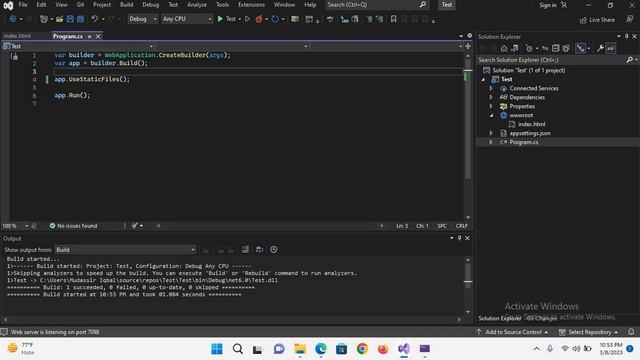Click the Navigate Backward toolbar icon
This screenshot has height=360, width=640.
pyautogui.click(x=13, y=19)
